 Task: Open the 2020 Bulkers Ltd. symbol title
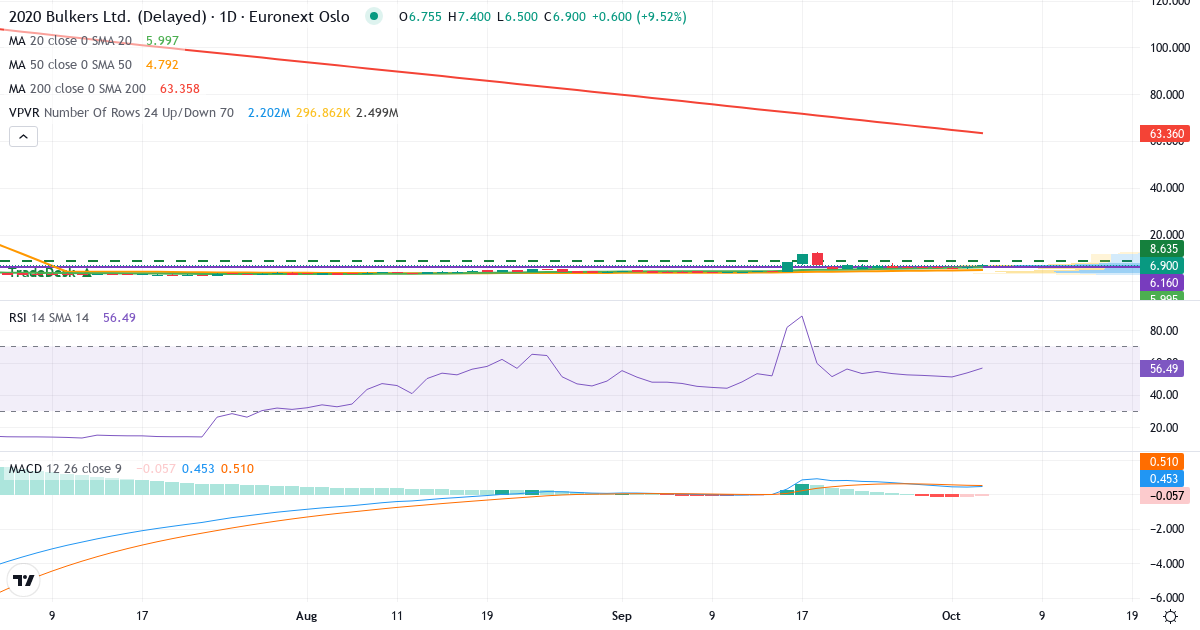[x=179, y=17]
